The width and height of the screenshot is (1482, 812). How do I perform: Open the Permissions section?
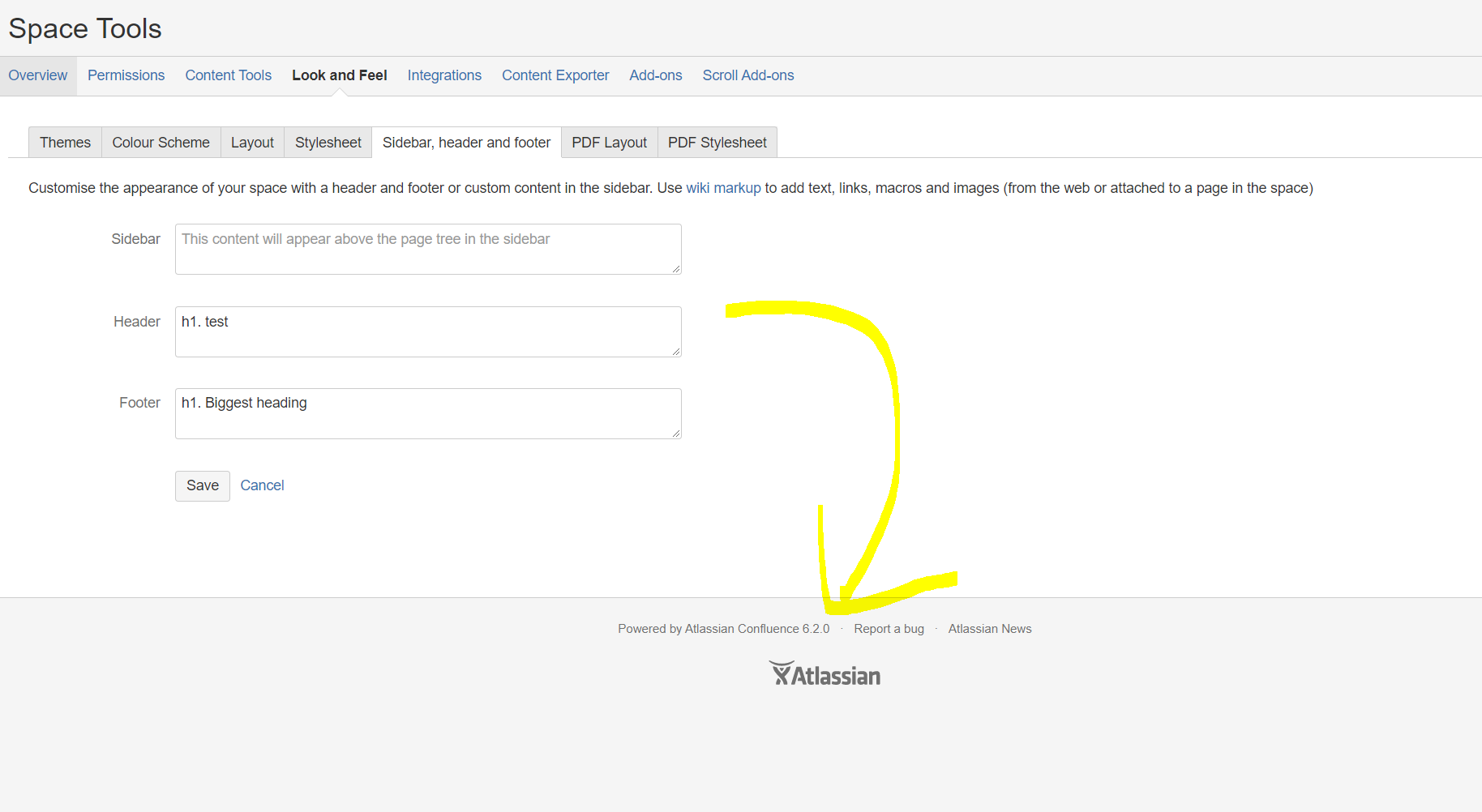(126, 75)
